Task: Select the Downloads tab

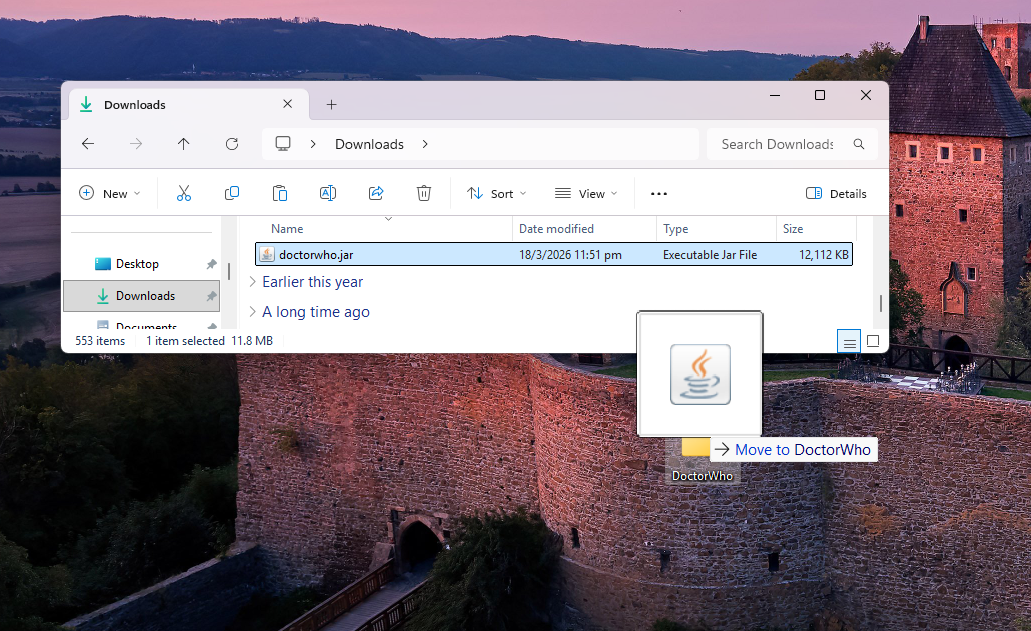Action: [x=170, y=105]
